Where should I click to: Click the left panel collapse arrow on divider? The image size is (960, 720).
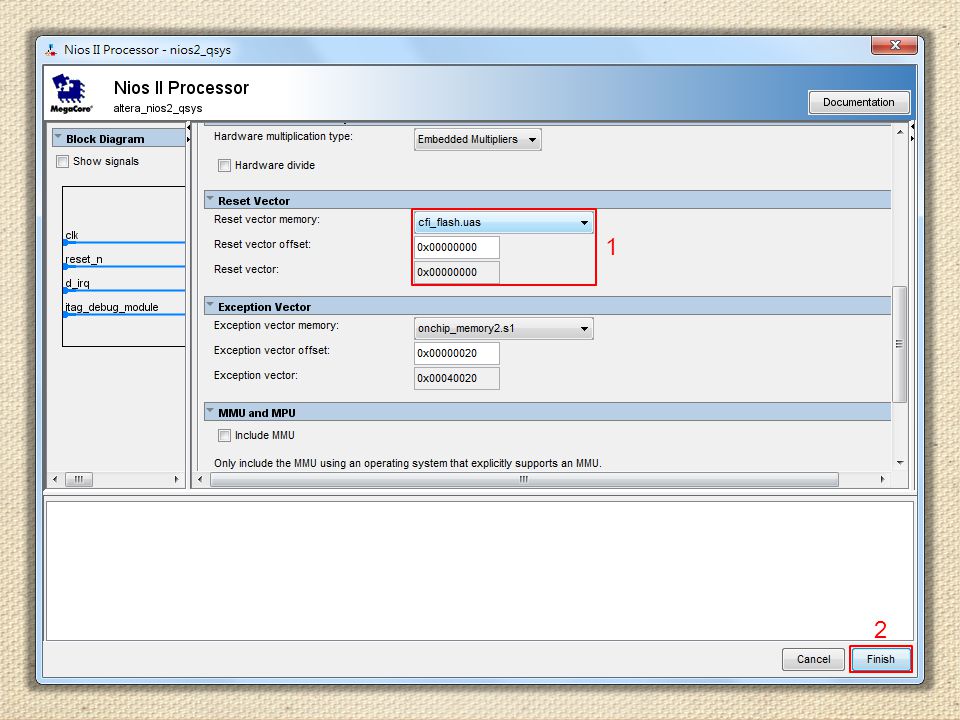(x=188, y=126)
